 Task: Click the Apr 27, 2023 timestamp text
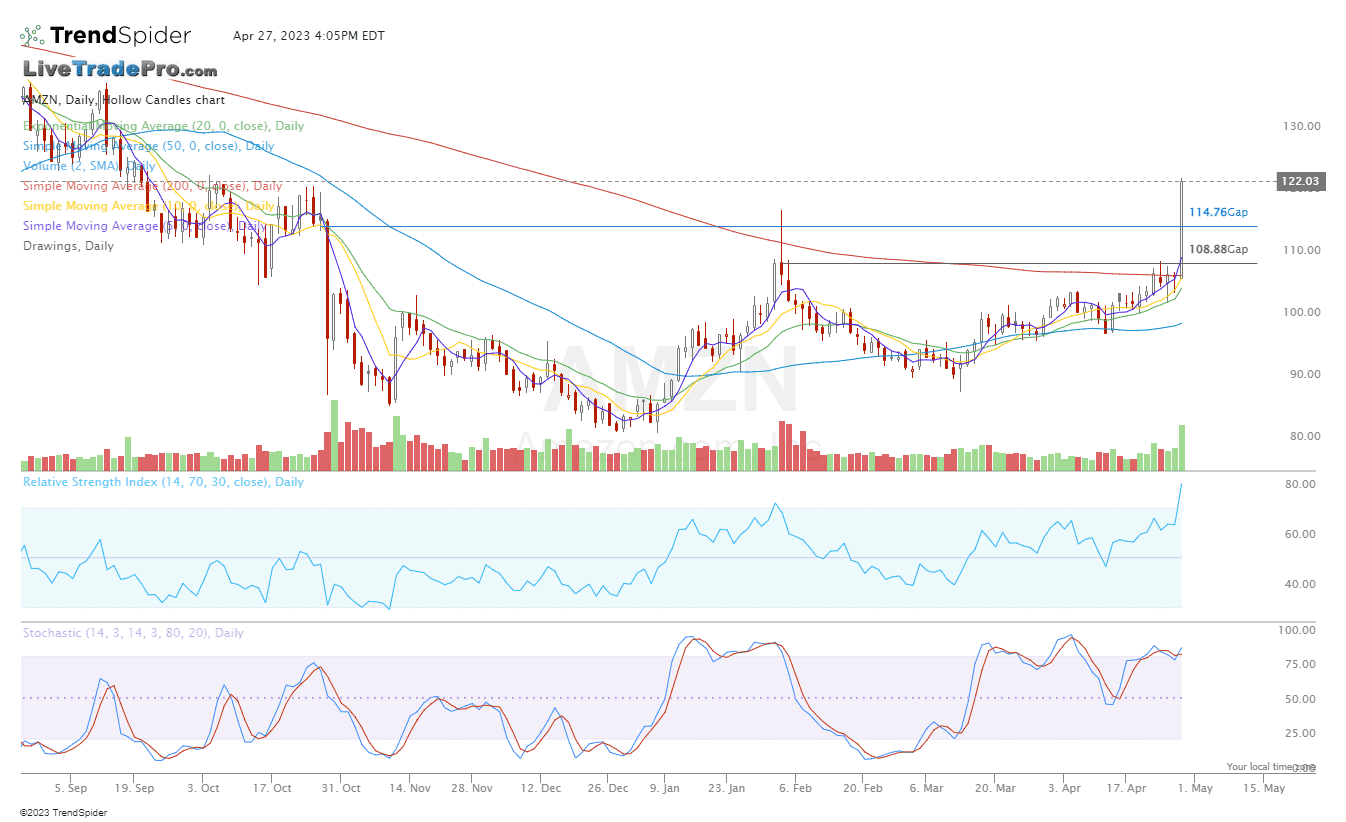(x=308, y=36)
